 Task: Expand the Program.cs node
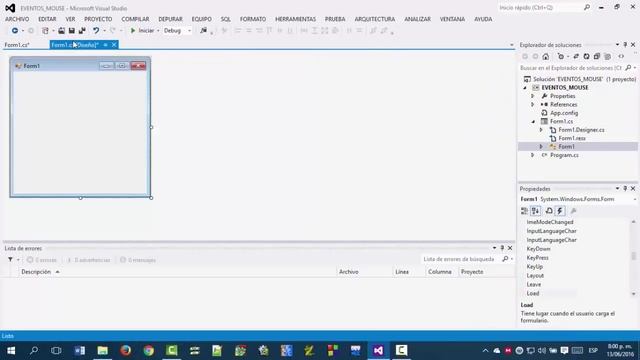coord(533,155)
